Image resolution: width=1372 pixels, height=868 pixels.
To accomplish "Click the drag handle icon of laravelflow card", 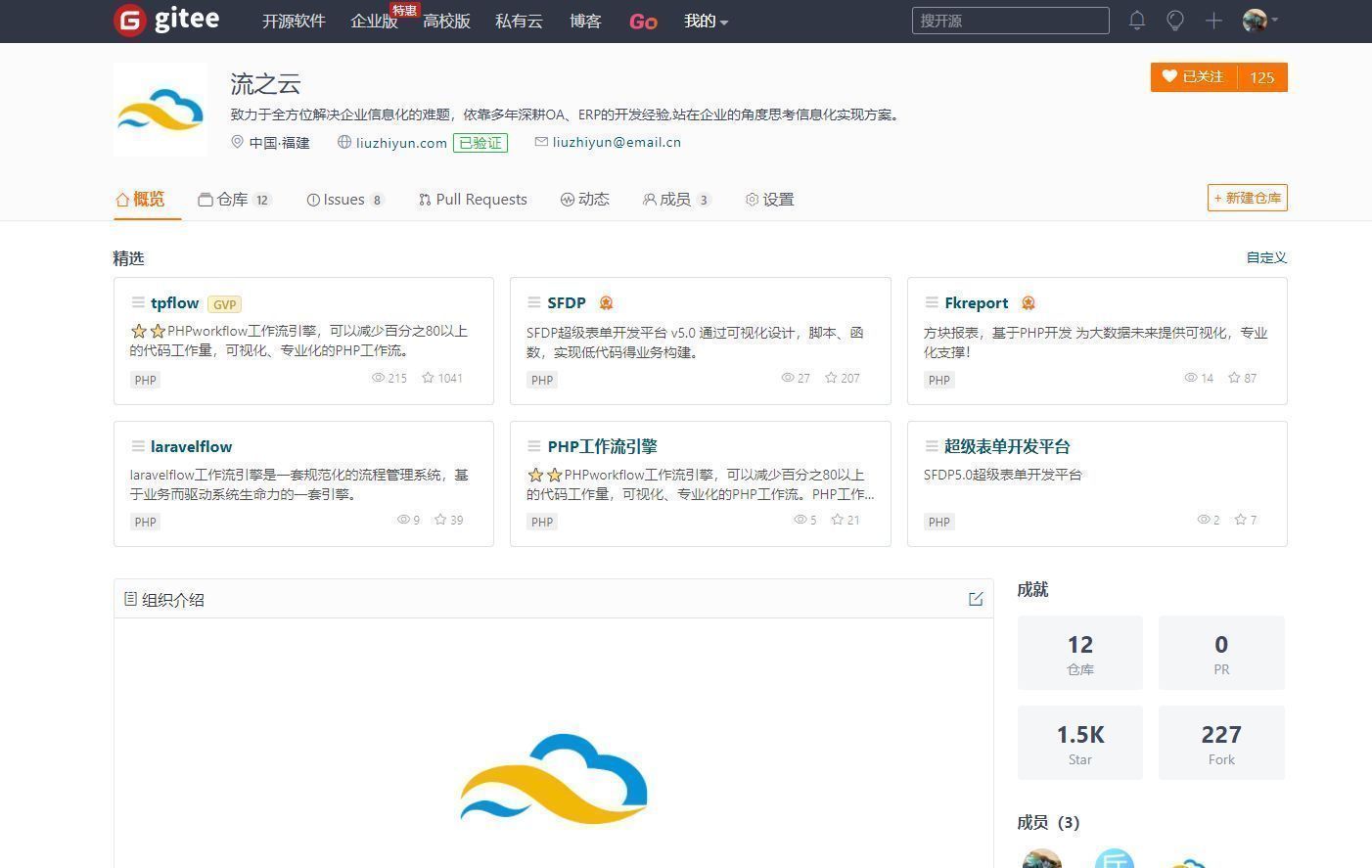I will coord(138,446).
